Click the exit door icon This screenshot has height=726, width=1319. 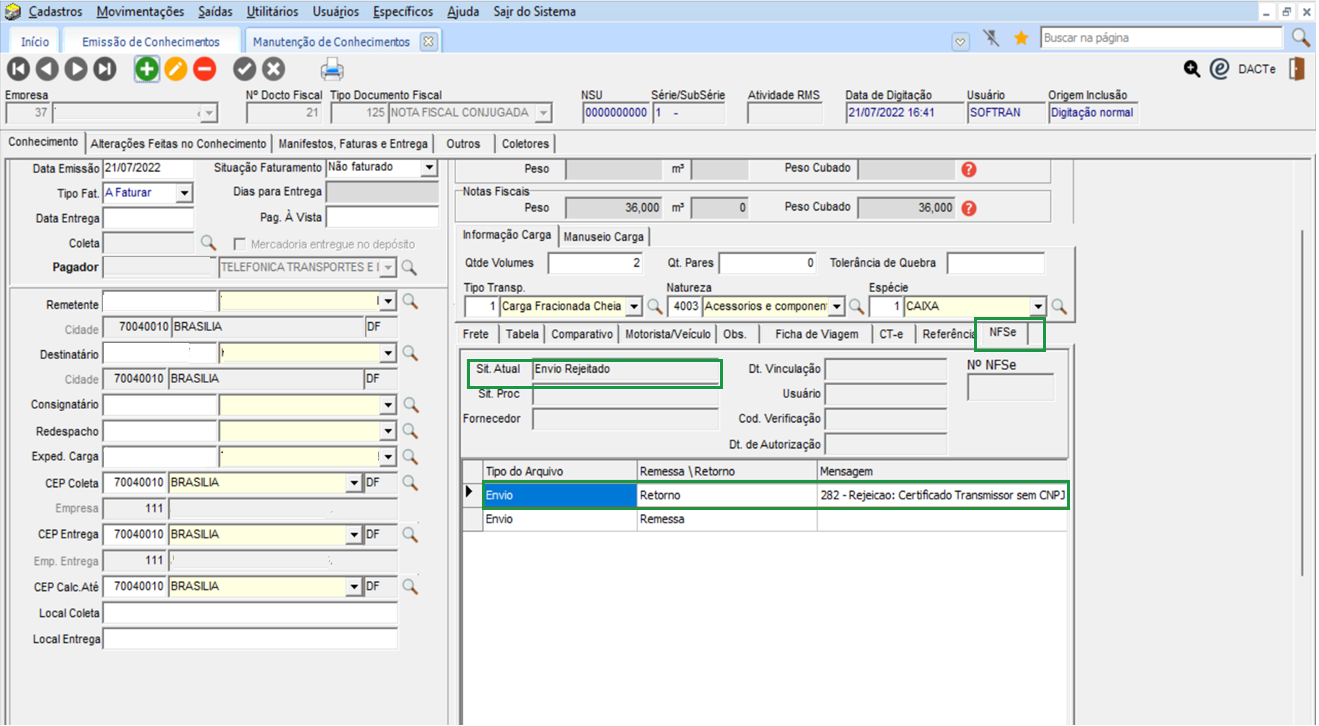point(1296,69)
